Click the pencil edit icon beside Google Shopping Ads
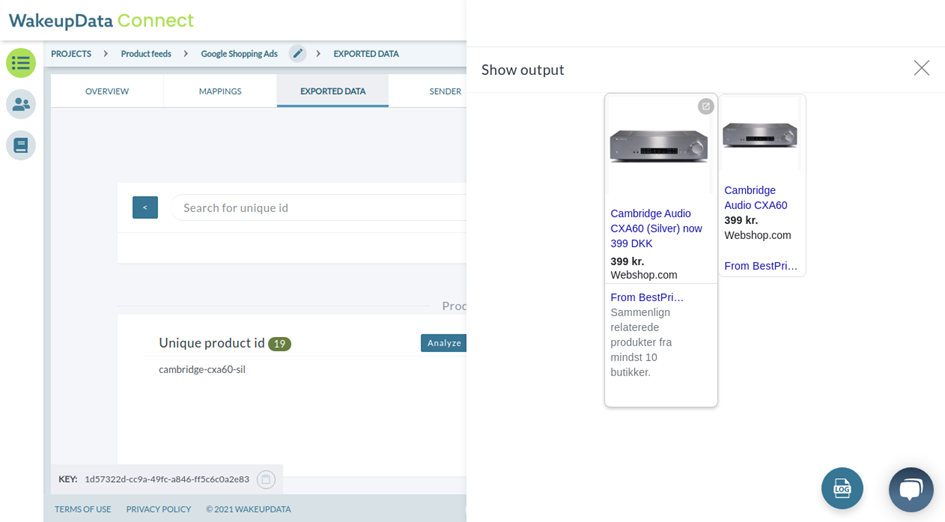Viewport: 945px width, 522px height. click(x=298, y=54)
